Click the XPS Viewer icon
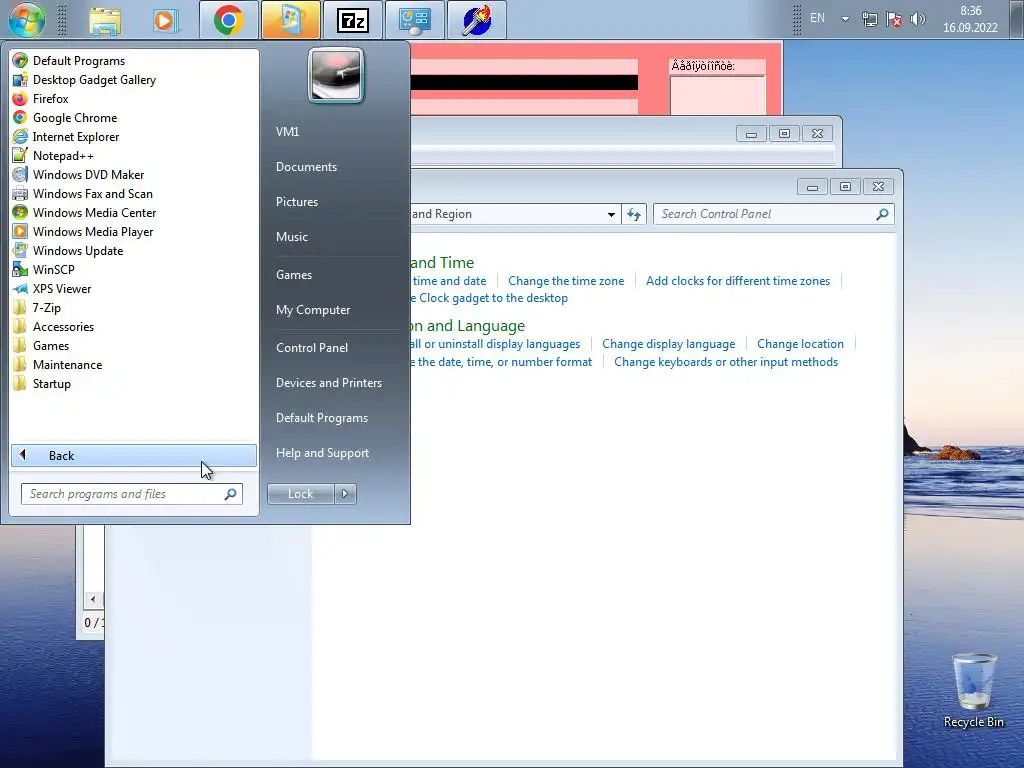This screenshot has width=1024, height=768. point(20,288)
